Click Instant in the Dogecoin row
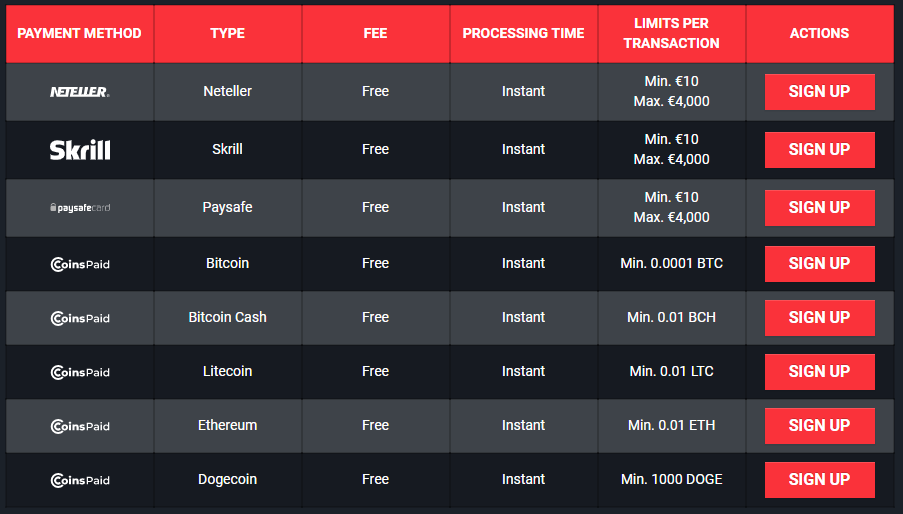Screen dimensions: 903x514 coord(523,480)
